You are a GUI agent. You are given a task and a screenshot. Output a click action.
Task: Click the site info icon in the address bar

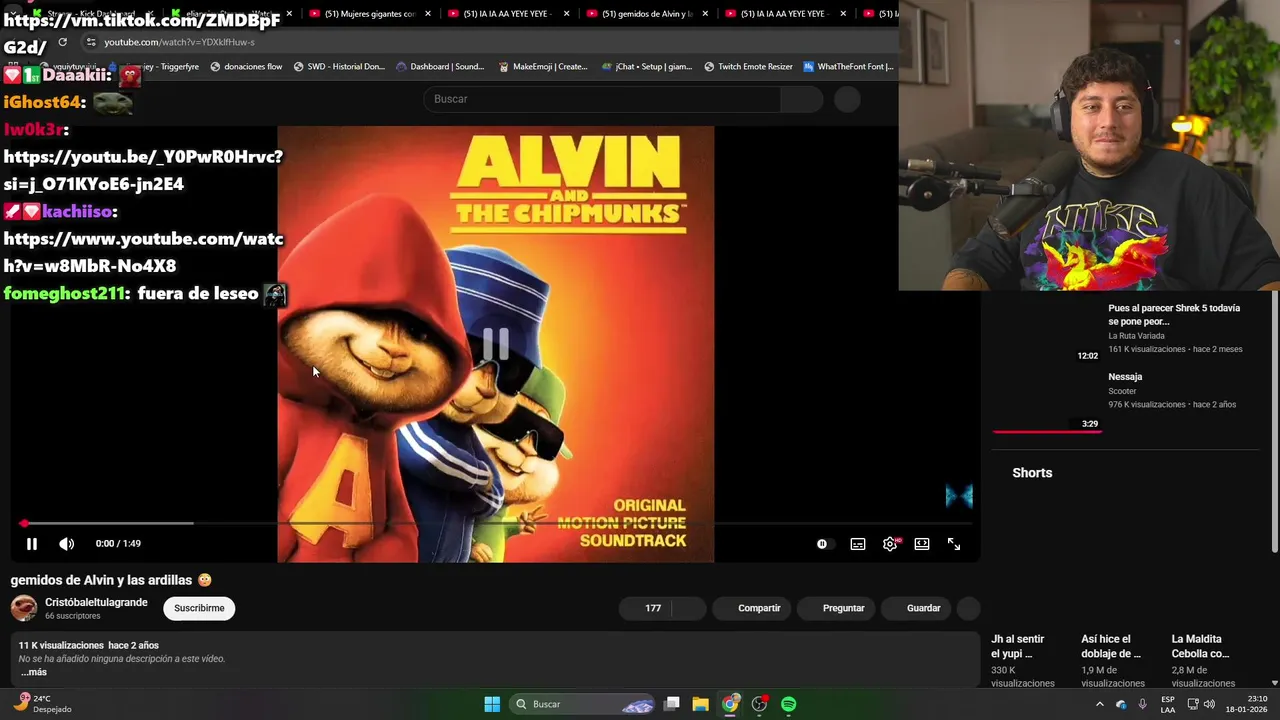[x=91, y=42]
